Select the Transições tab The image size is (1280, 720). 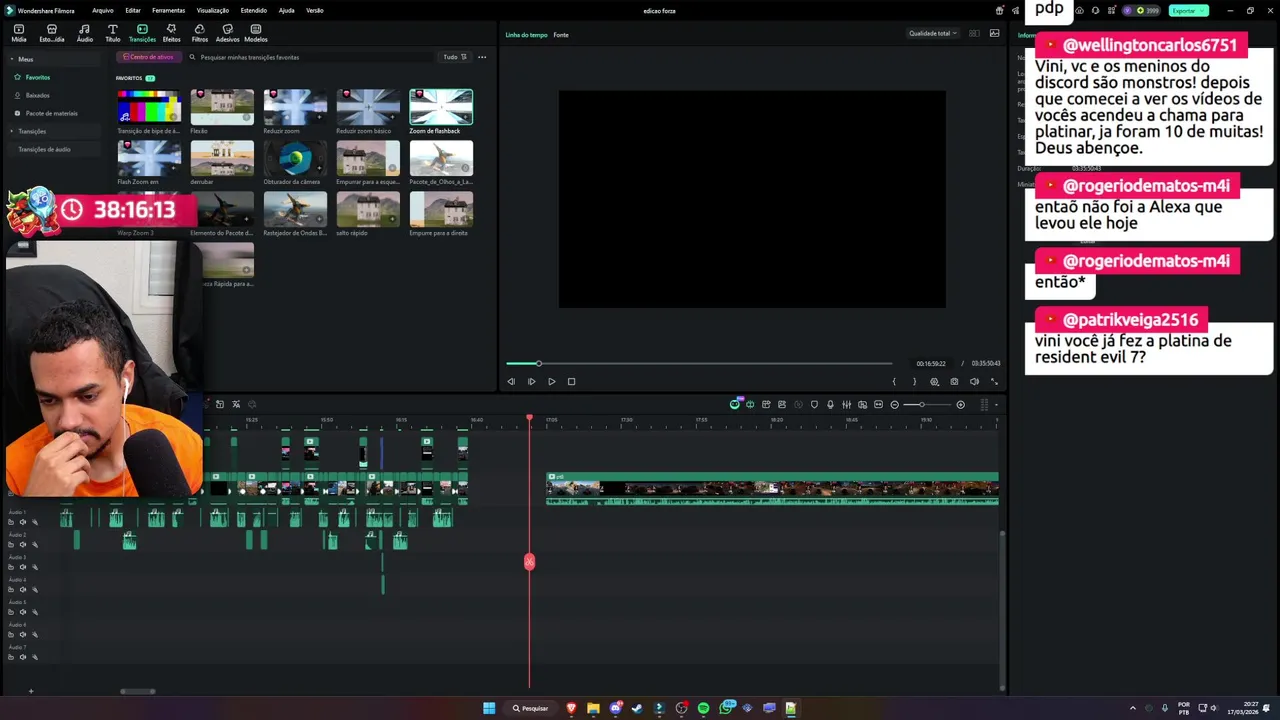pyautogui.click(x=142, y=33)
